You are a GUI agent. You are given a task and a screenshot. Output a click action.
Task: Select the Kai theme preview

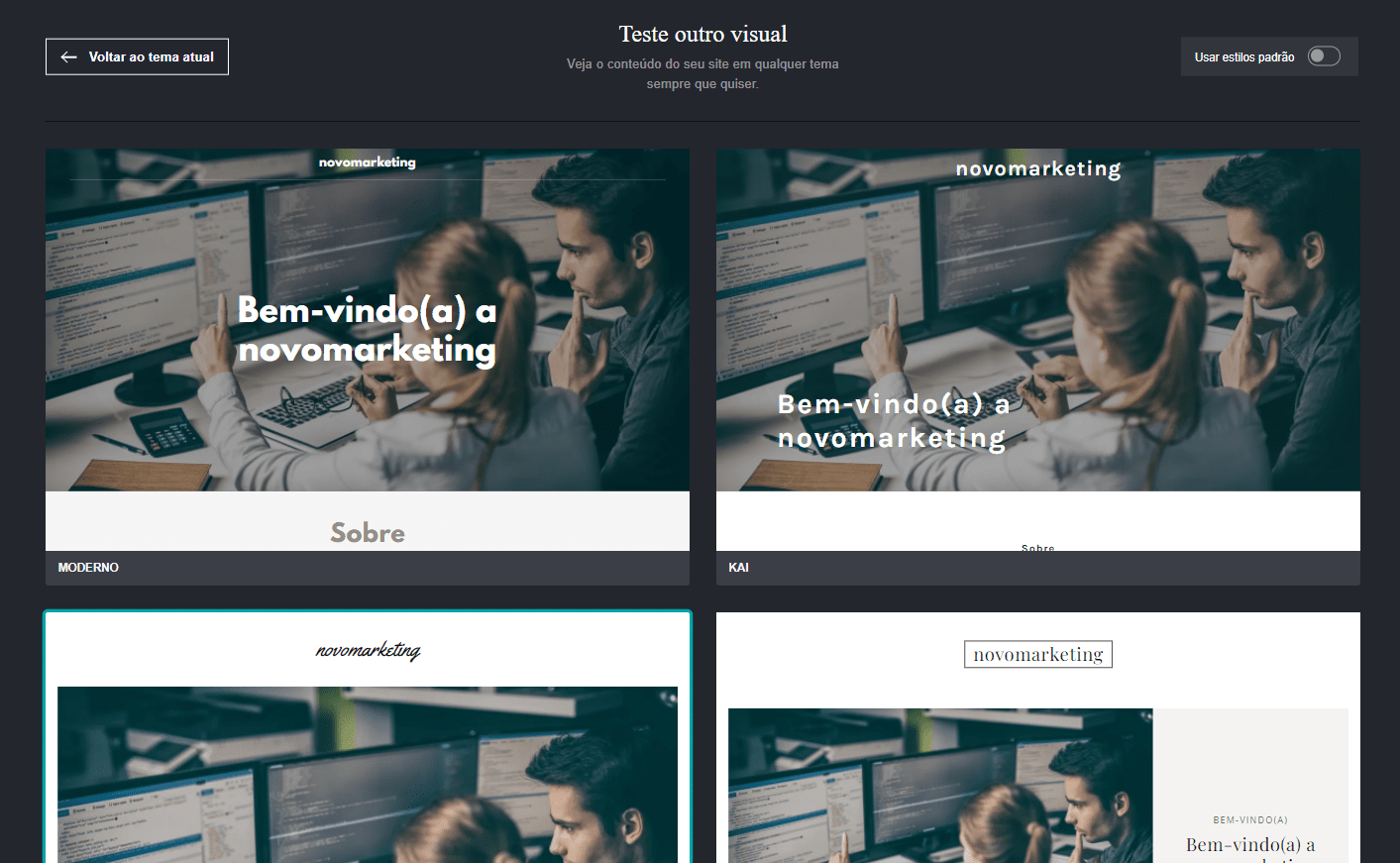[1038, 350]
